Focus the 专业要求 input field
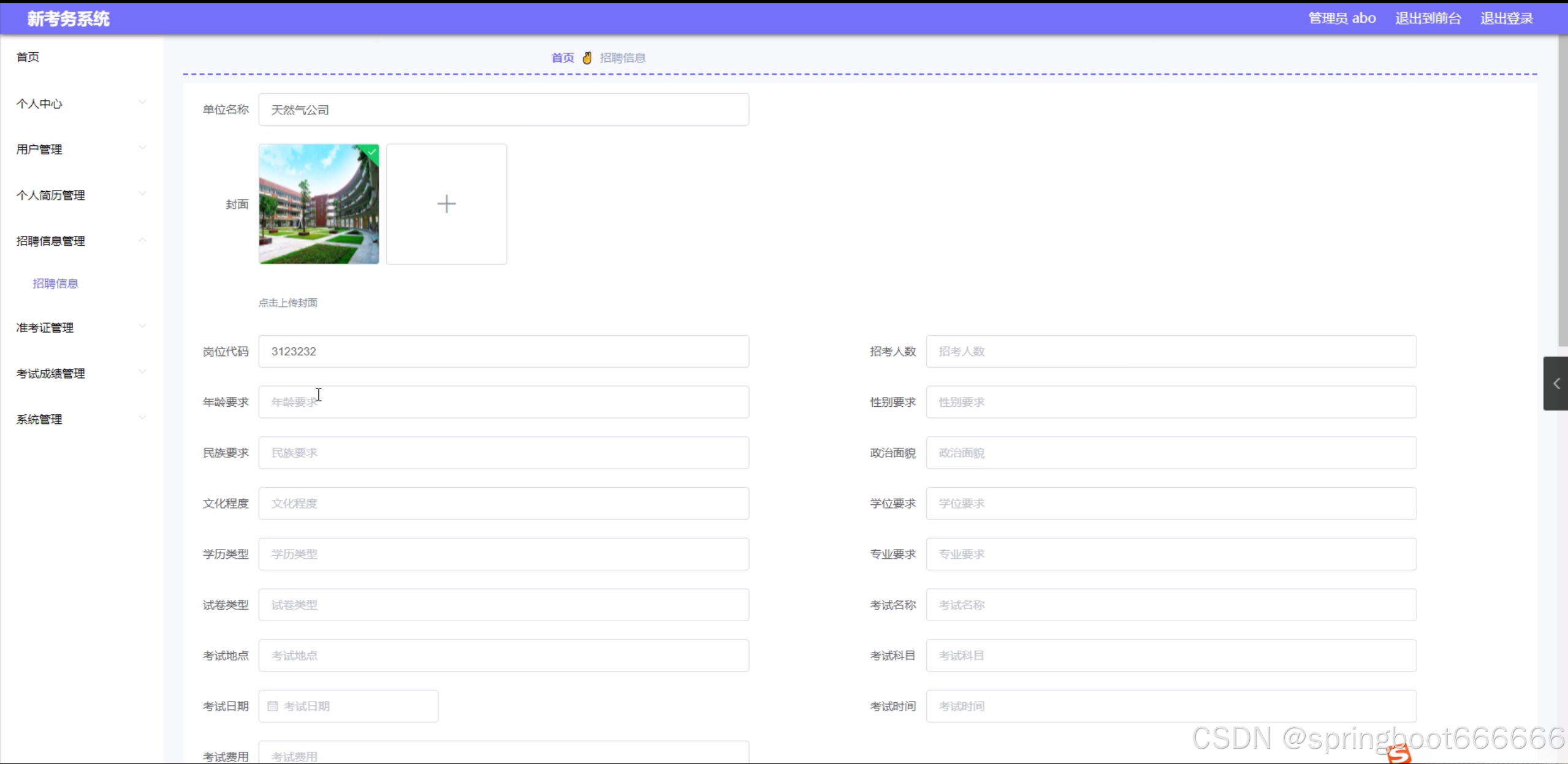The height and width of the screenshot is (764, 1568). point(1171,554)
